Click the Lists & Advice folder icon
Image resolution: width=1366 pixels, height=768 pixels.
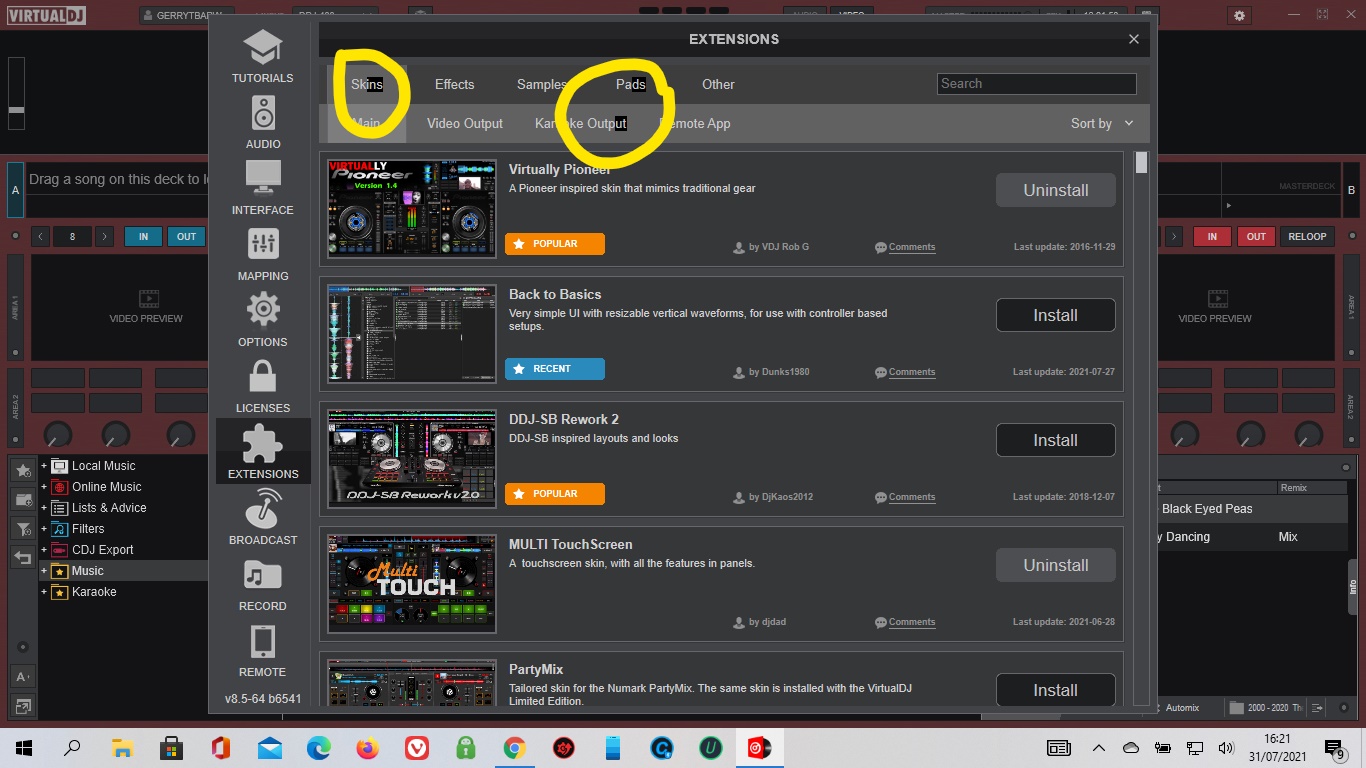point(60,508)
